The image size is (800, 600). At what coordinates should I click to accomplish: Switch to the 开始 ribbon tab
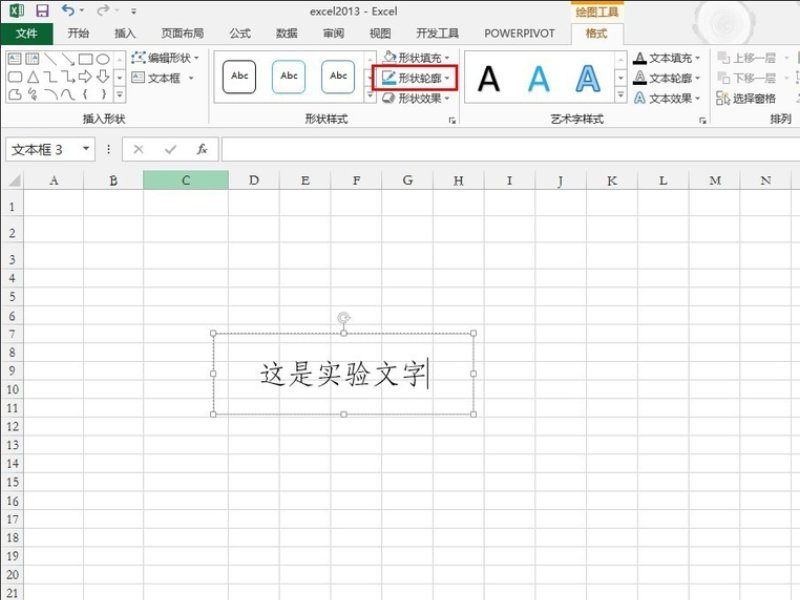pyautogui.click(x=78, y=33)
